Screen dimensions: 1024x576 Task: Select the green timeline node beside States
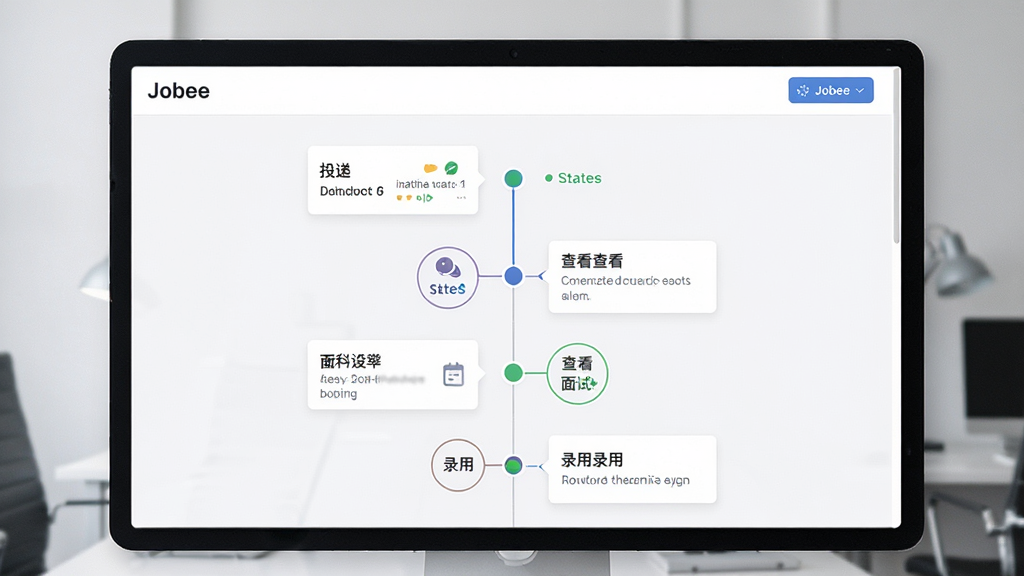(513, 178)
